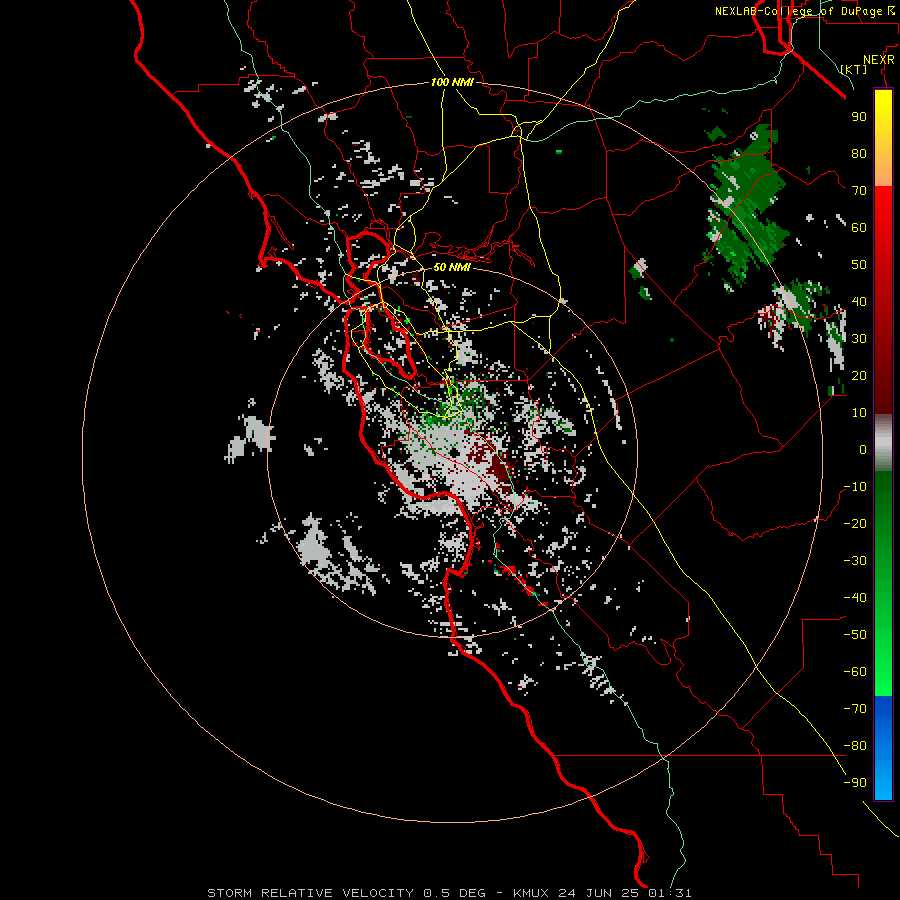
Task: Click the positive 10 value on velocity scale
Action: pyautogui.click(x=859, y=413)
